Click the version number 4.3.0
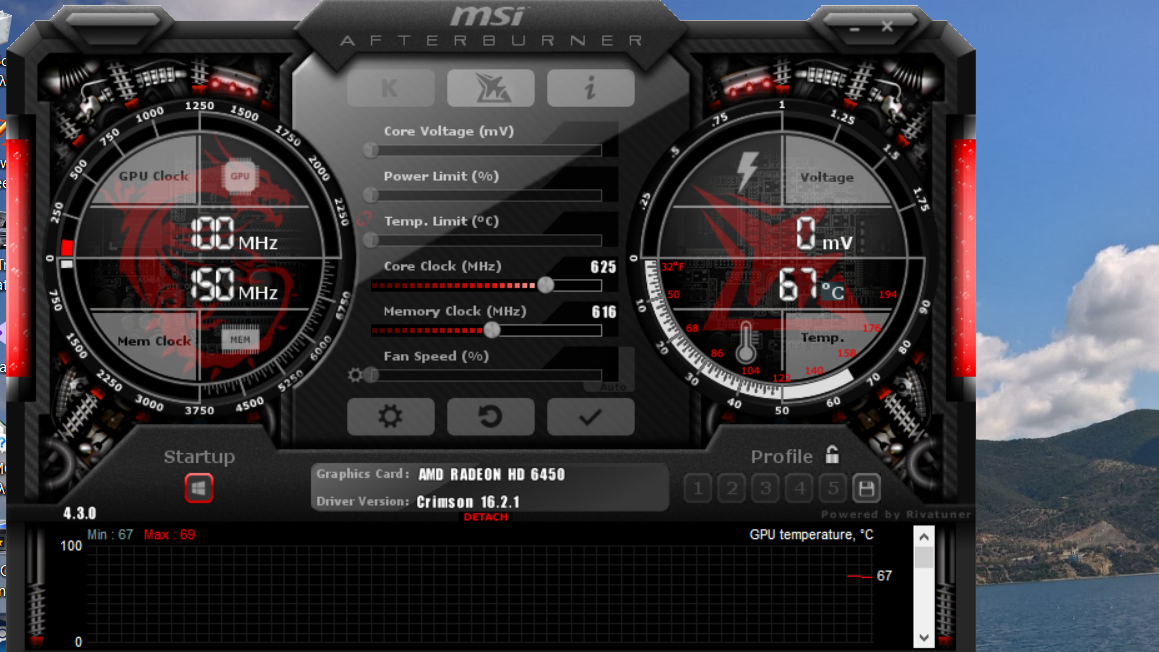Screen dimensions: 1159x652 80,513
